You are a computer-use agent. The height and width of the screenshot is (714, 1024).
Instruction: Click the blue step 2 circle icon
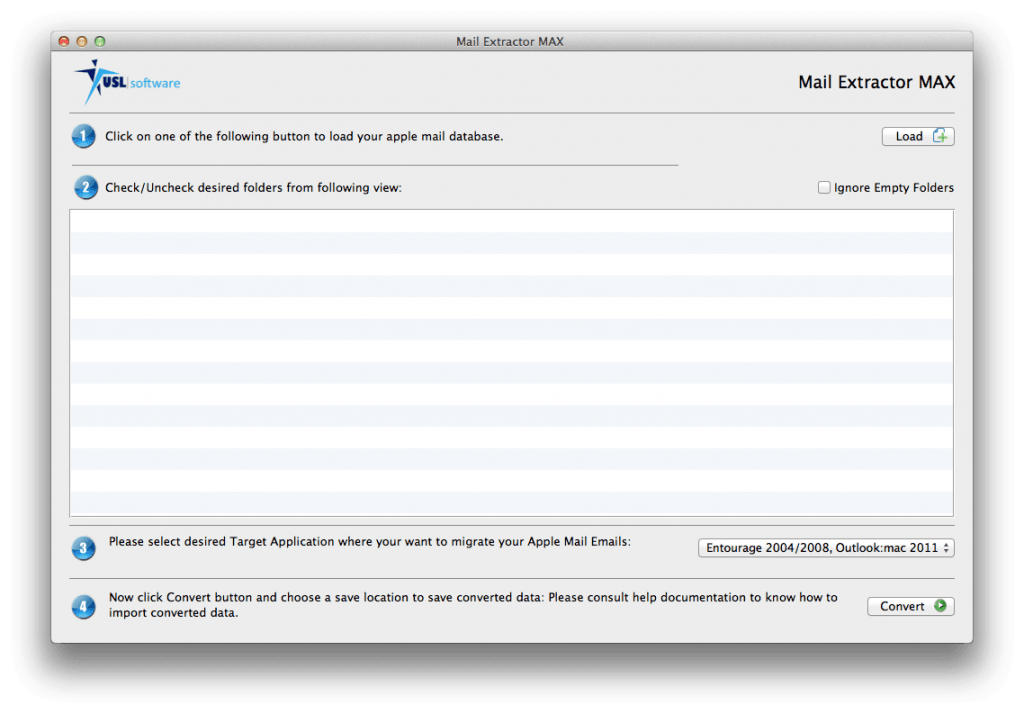85,187
